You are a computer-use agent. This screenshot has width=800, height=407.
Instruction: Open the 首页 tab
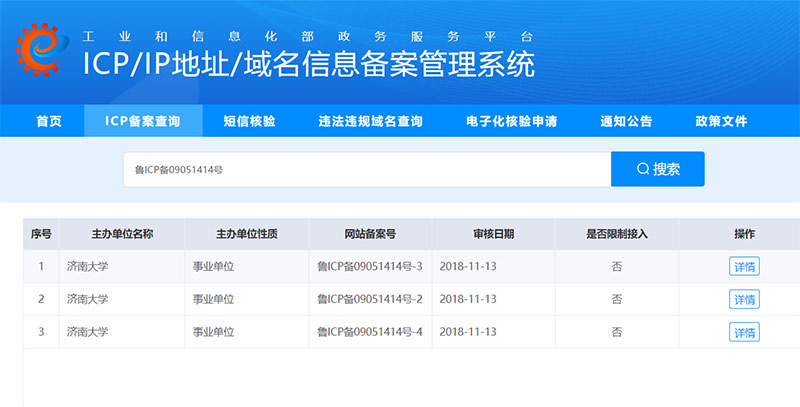48,121
